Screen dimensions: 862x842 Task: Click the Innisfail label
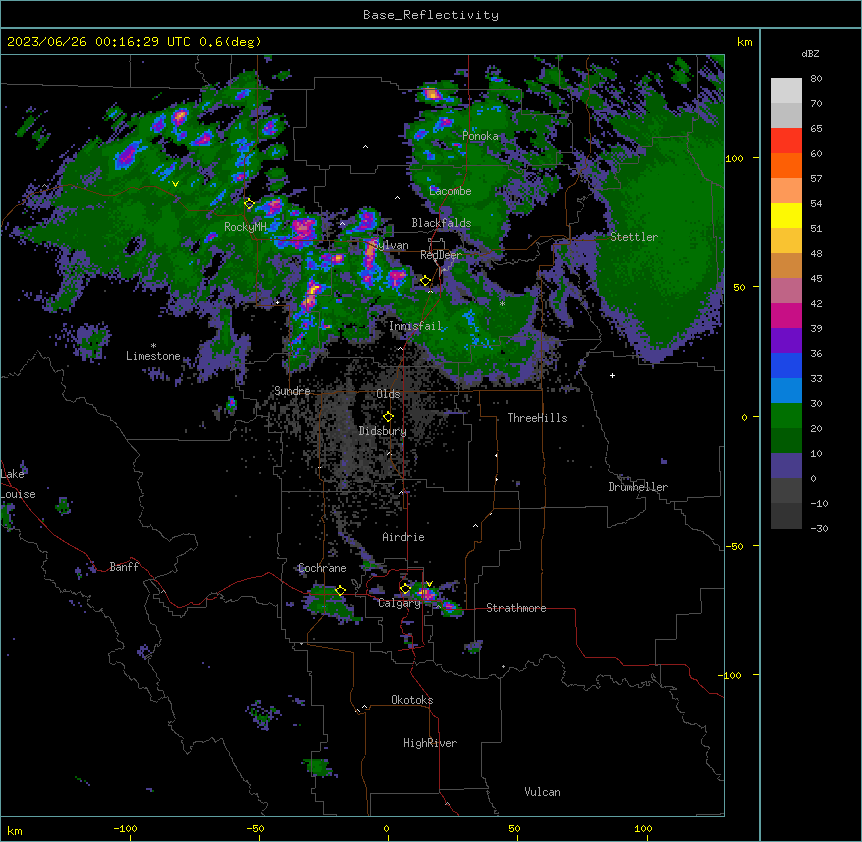(x=415, y=326)
